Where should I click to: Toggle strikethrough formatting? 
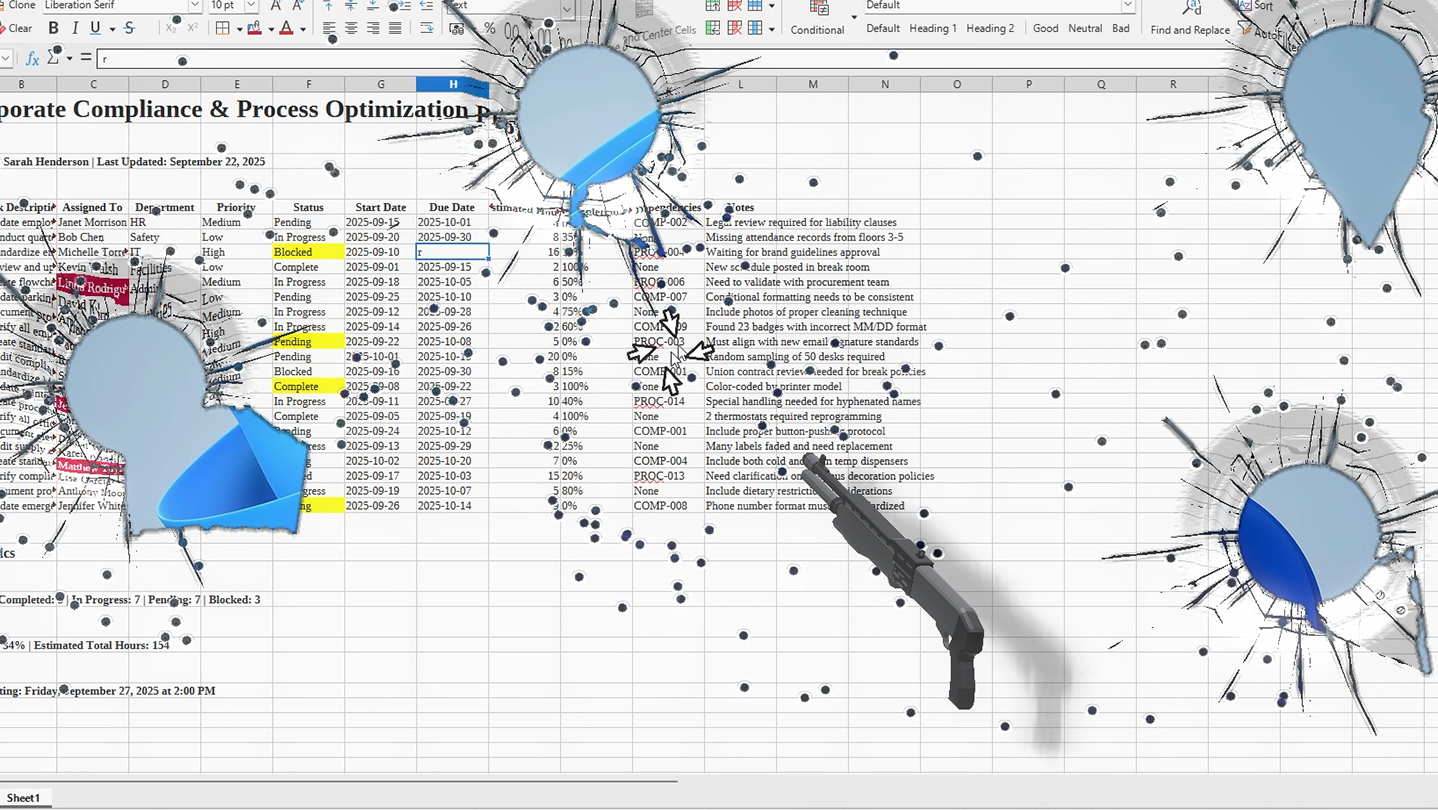(129, 28)
